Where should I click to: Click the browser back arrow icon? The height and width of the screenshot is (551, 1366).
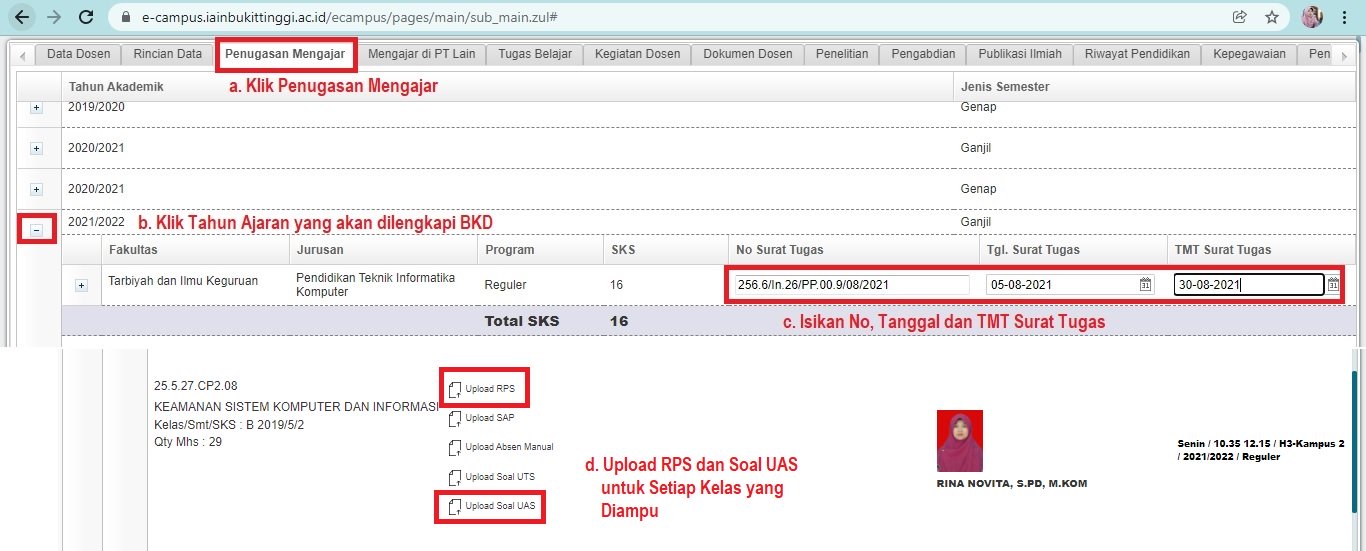pyautogui.click(x=22, y=17)
